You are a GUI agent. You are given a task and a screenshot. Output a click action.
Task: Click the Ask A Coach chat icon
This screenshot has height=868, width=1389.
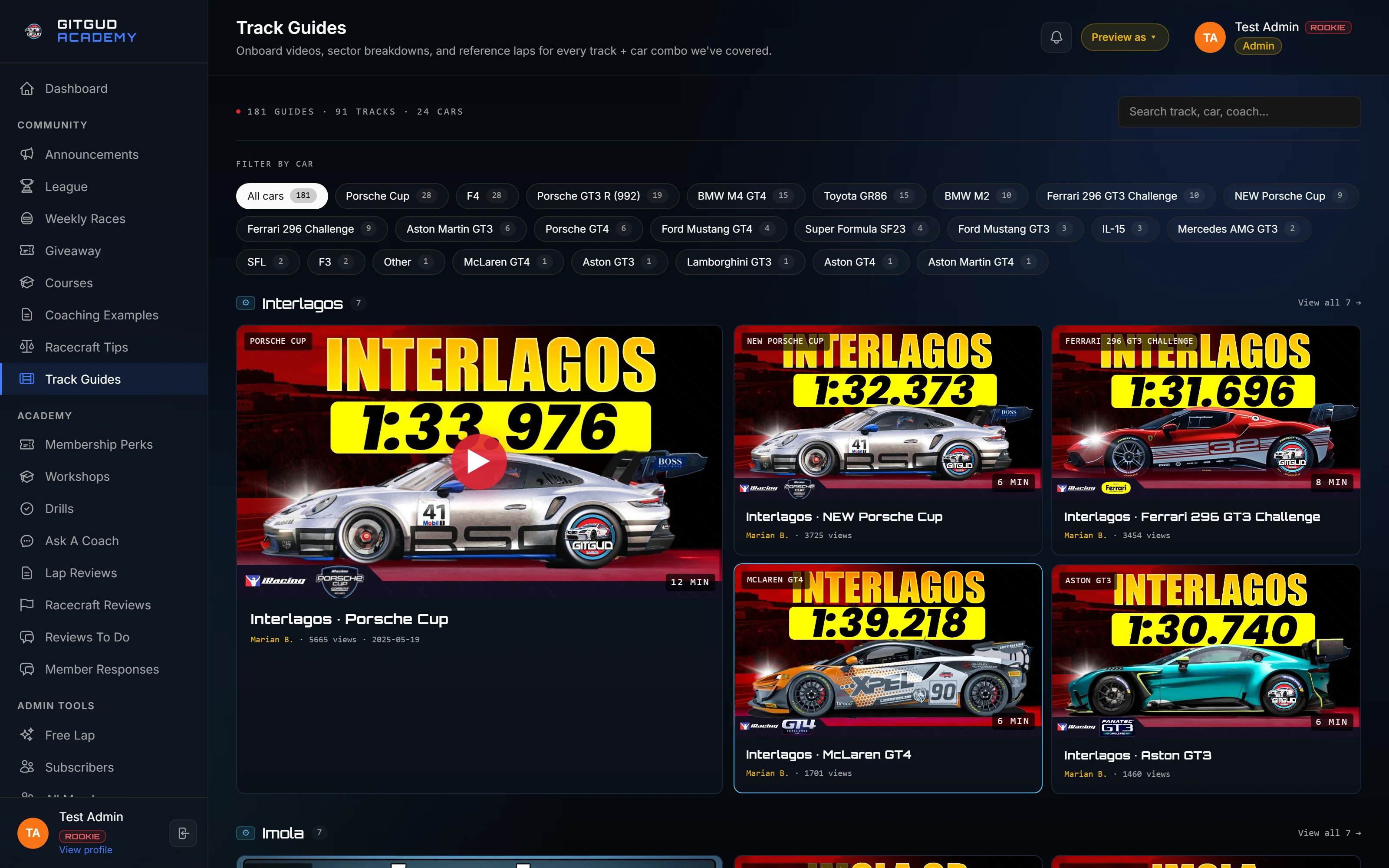coord(27,541)
